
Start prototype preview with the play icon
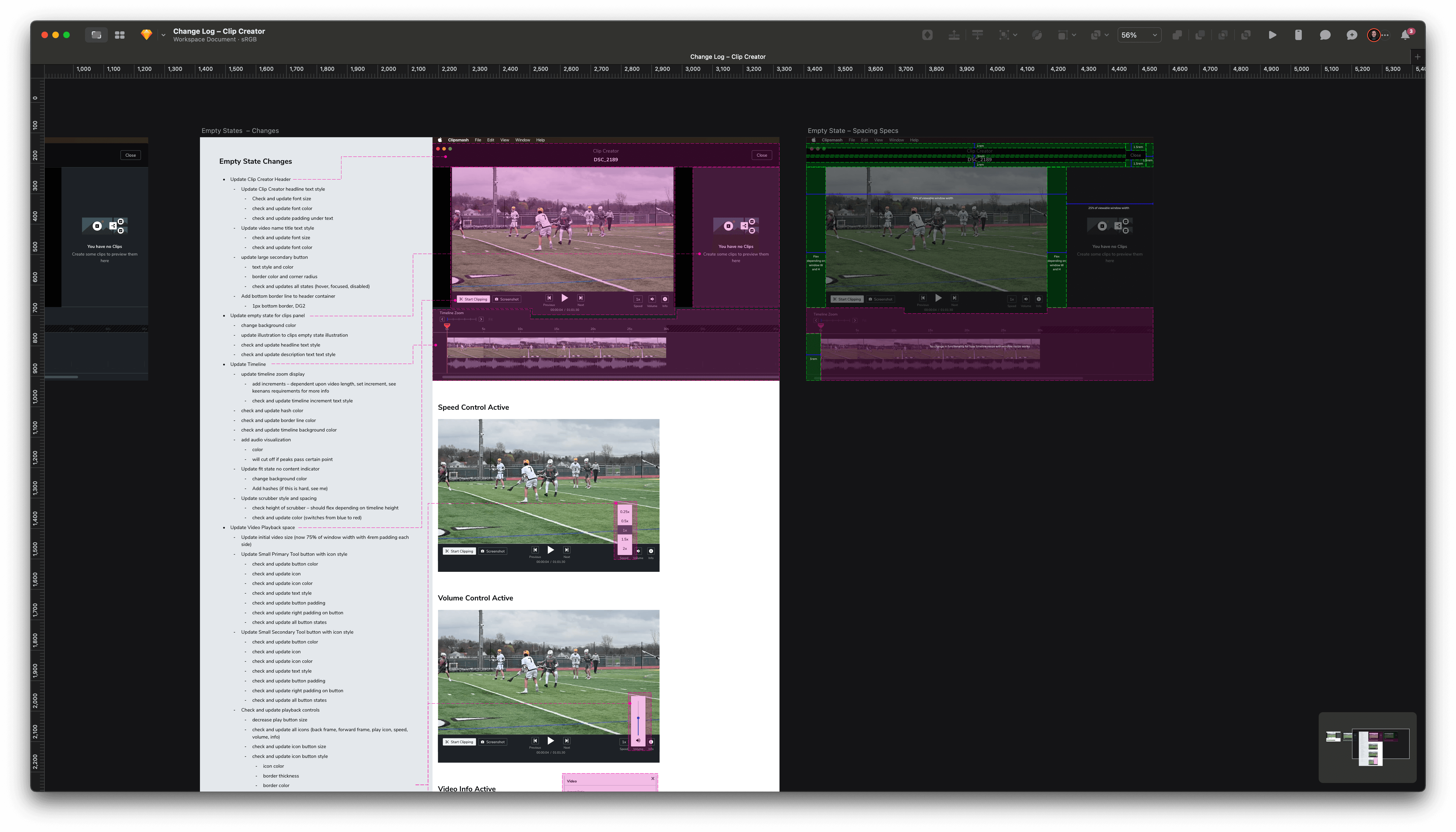click(x=1272, y=35)
